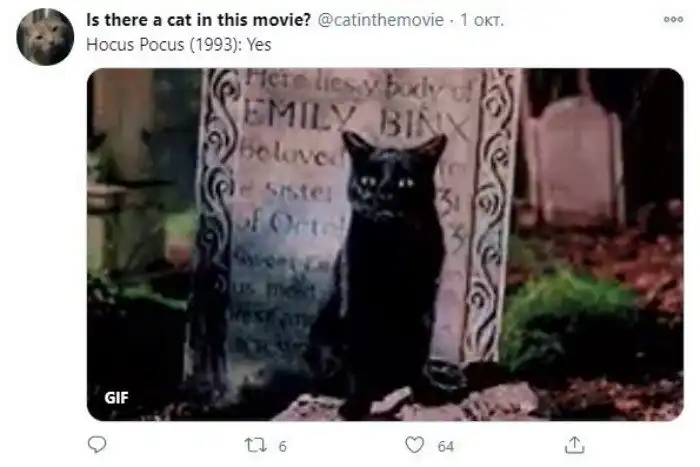This screenshot has width=700, height=467.
Task: Click the reply speech bubble icon
Action: [97, 444]
